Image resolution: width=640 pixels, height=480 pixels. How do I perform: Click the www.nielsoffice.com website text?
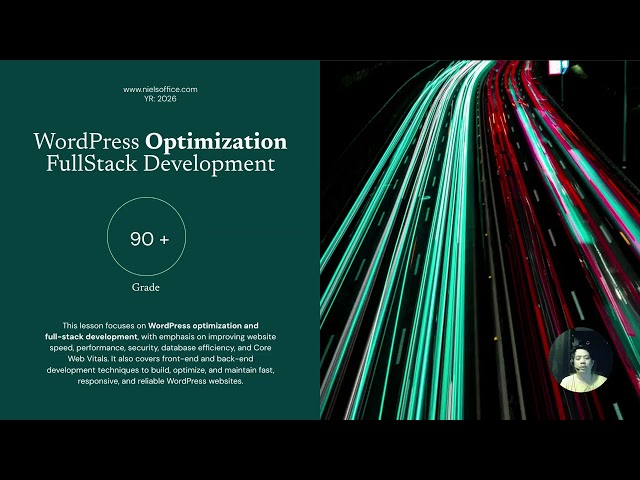click(160, 89)
